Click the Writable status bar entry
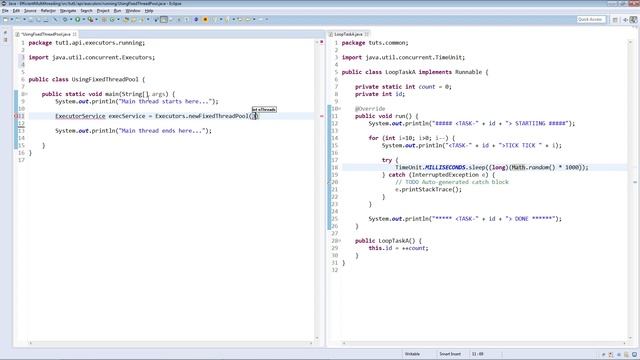The image size is (640, 360). click(x=412, y=354)
